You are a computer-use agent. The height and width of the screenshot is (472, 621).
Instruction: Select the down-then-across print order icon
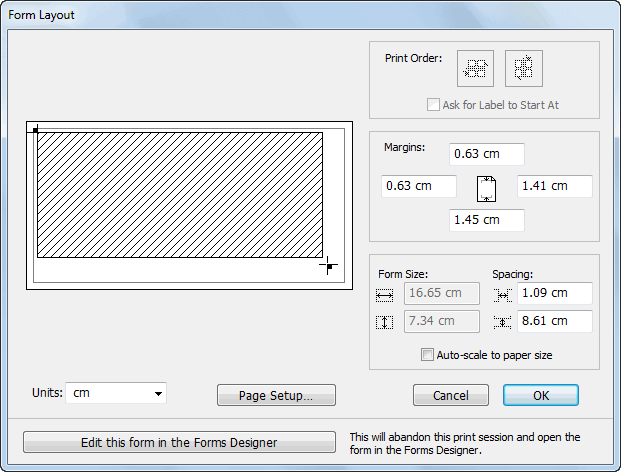tap(524, 69)
